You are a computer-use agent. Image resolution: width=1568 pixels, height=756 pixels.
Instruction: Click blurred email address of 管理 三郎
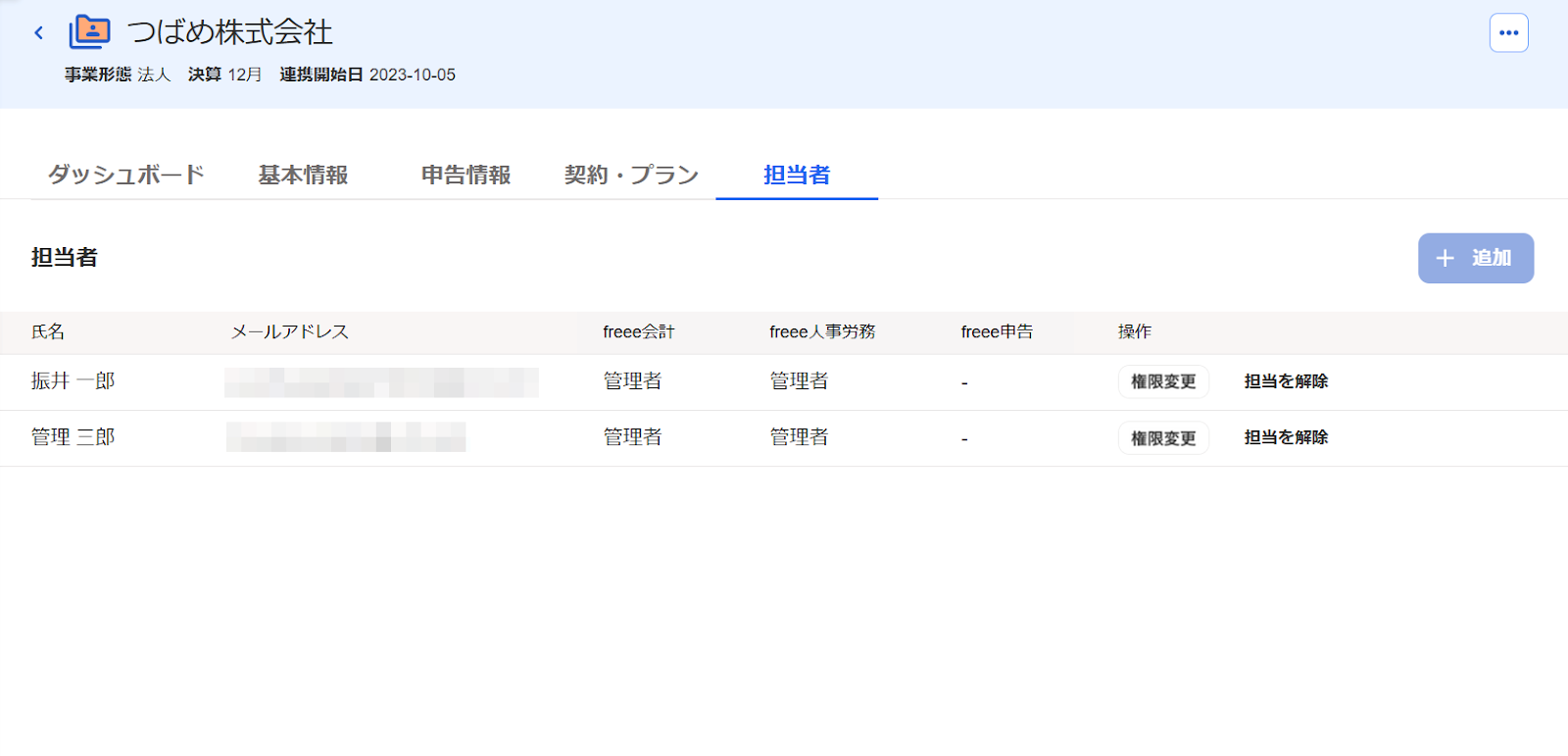(x=346, y=437)
